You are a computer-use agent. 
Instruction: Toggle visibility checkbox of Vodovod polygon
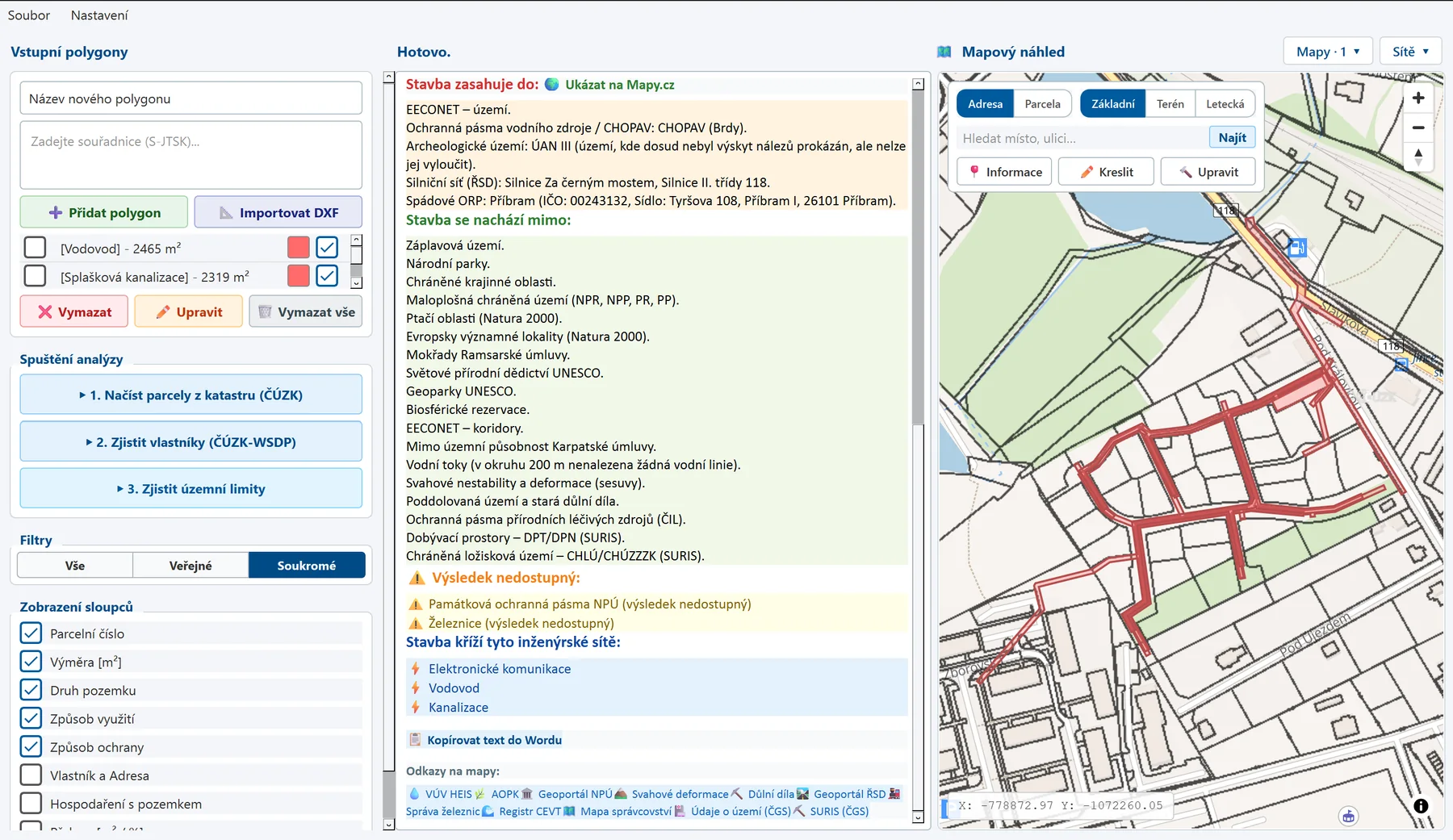tap(327, 248)
